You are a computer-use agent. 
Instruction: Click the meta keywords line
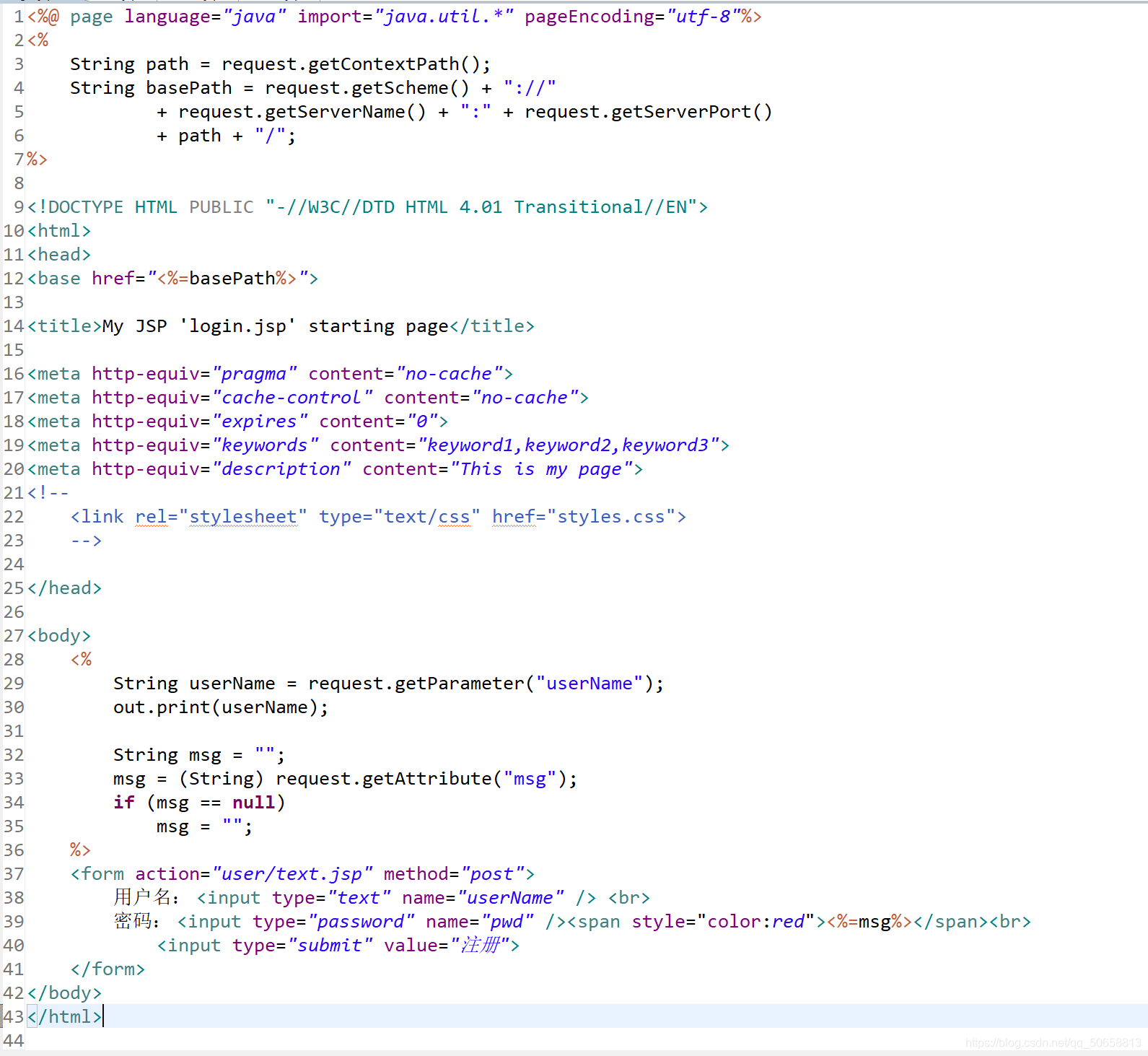pos(378,445)
